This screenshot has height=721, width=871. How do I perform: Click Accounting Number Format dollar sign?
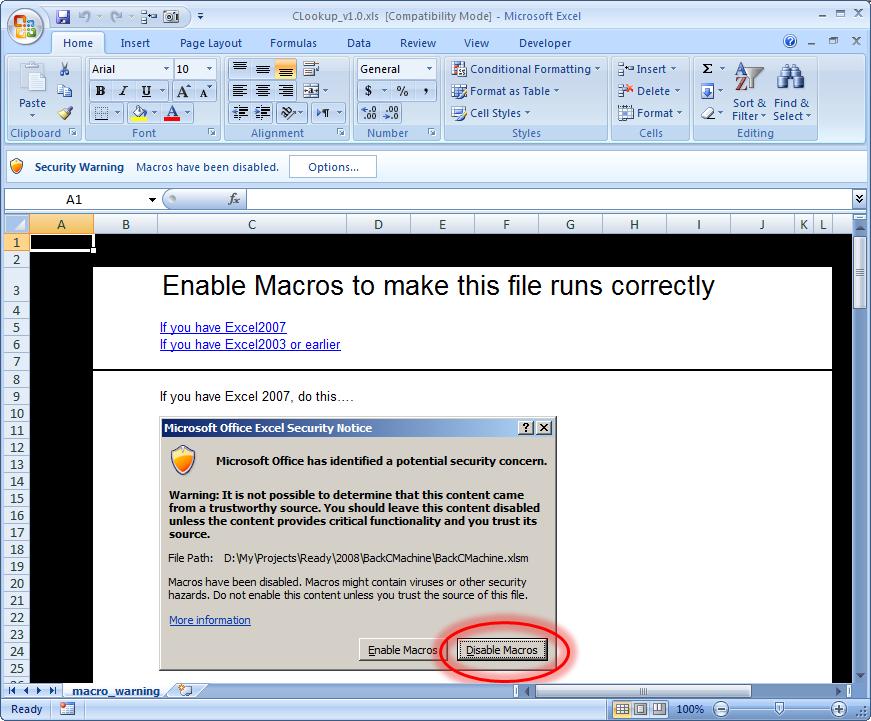(368, 91)
